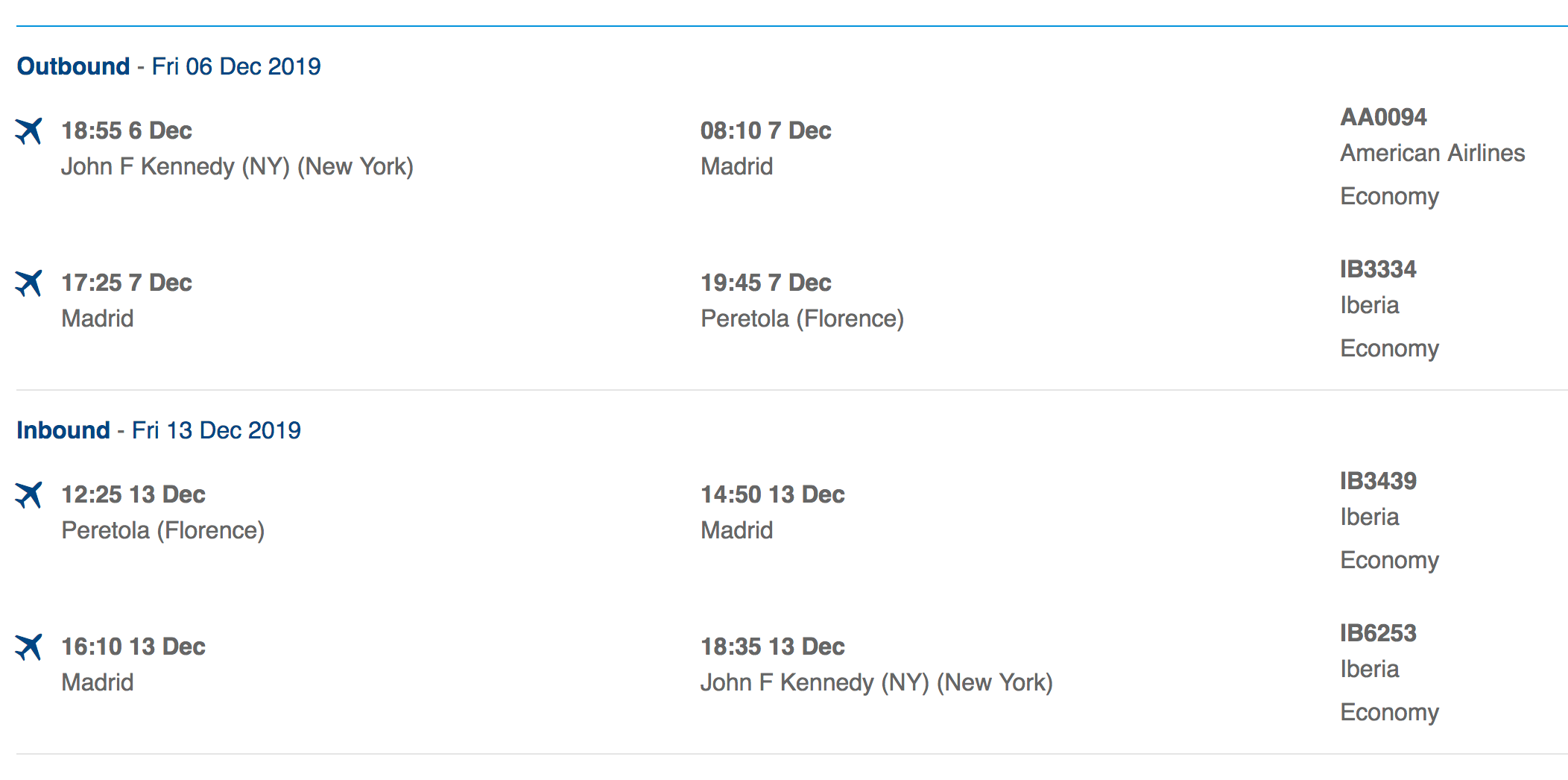Screen dimensions: 1568x780
Task: Click the airplane icon beside 17:25 7 Dec
Action: point(29,283)
